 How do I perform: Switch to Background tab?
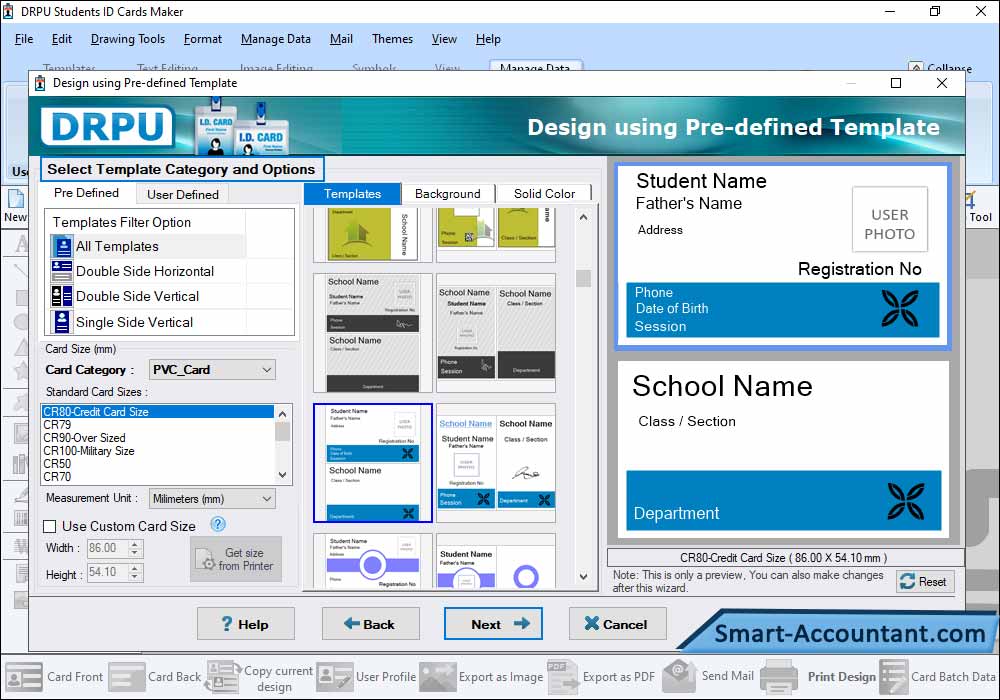pyautogui.click(x=448, y=194)
